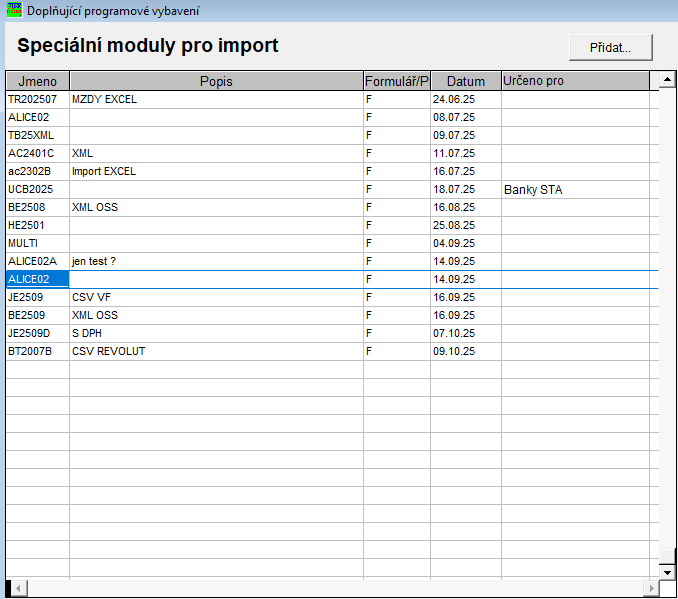
Task: Click the date 11.07.25
Action: pos(466,154)
